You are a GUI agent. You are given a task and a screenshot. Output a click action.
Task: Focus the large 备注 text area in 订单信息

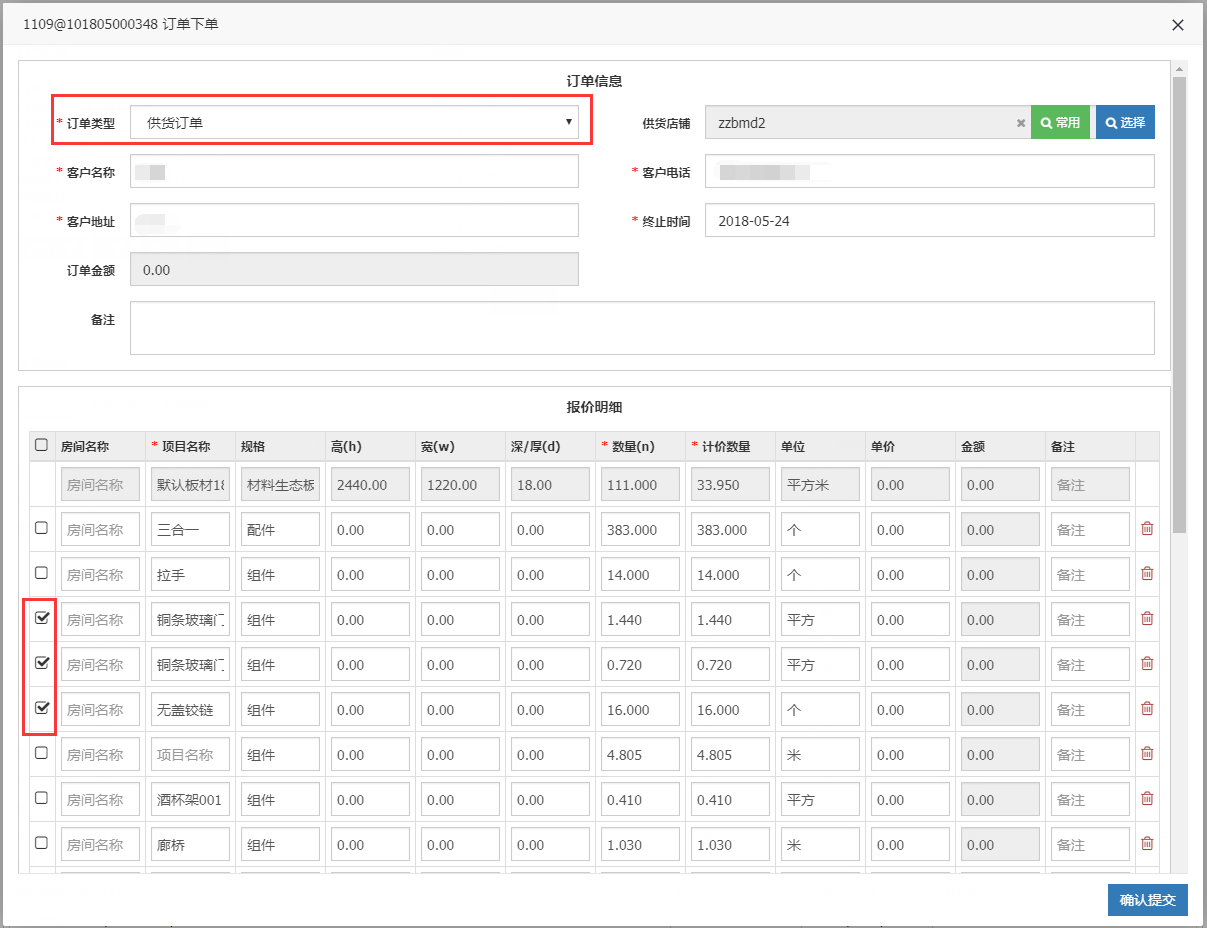coord(642,328)
